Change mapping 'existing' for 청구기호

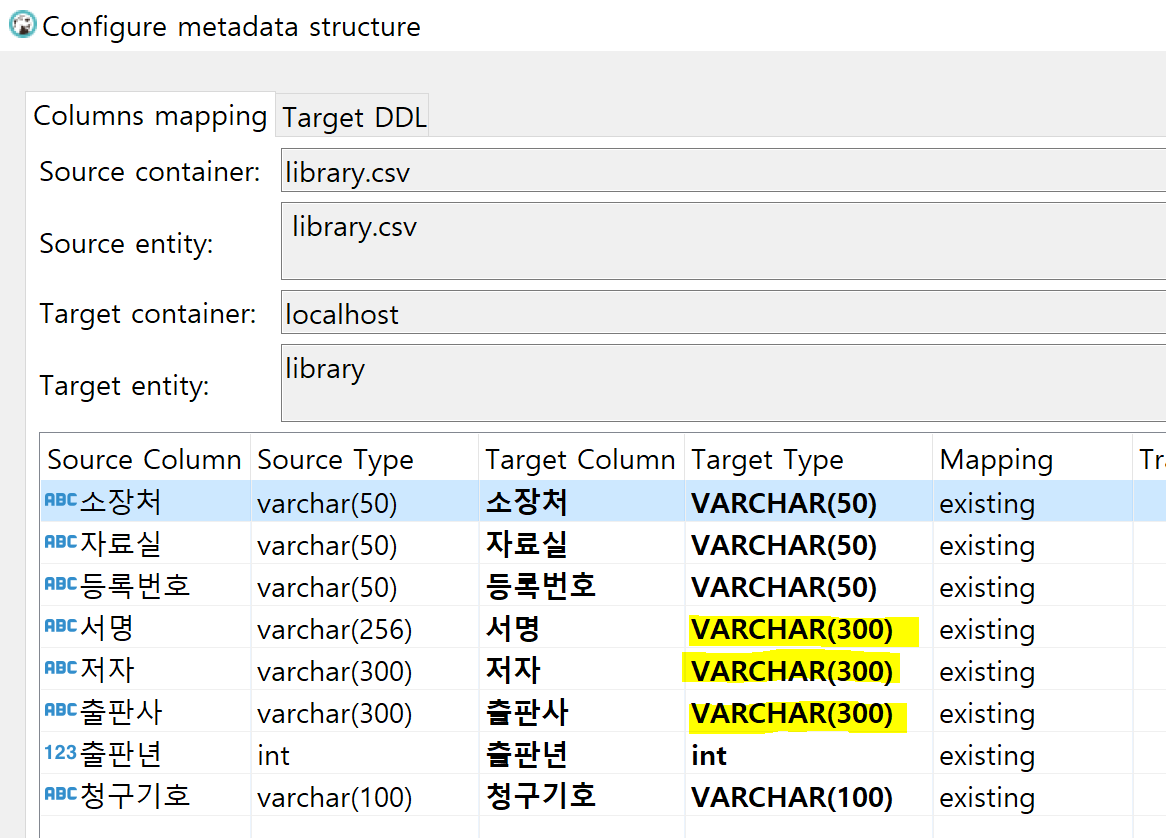coord(987,799)
